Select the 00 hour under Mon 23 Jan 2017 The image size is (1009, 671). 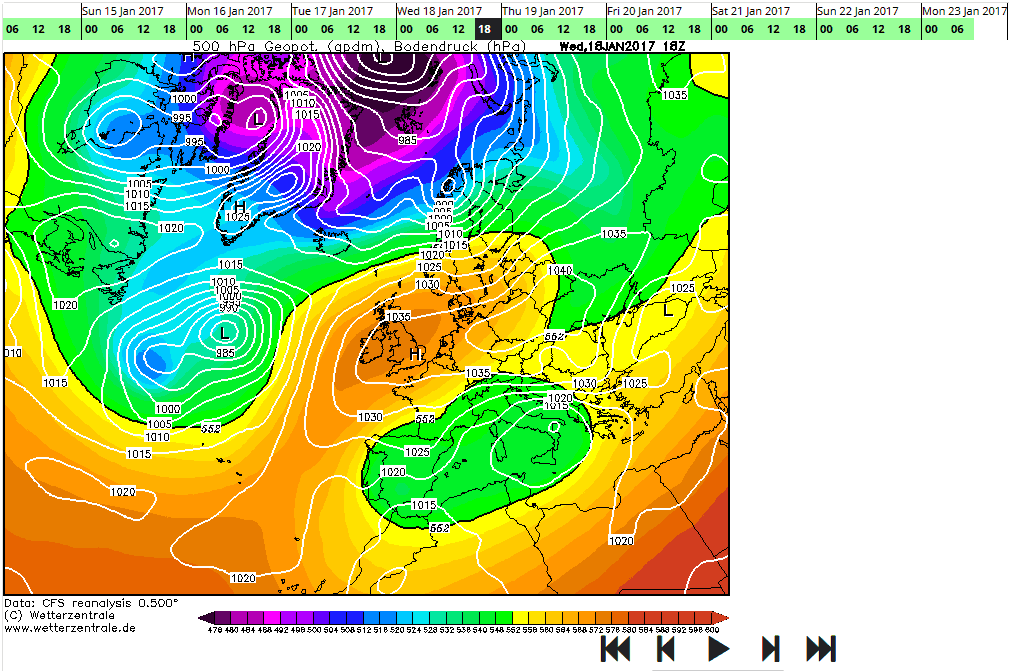[931, 29]
